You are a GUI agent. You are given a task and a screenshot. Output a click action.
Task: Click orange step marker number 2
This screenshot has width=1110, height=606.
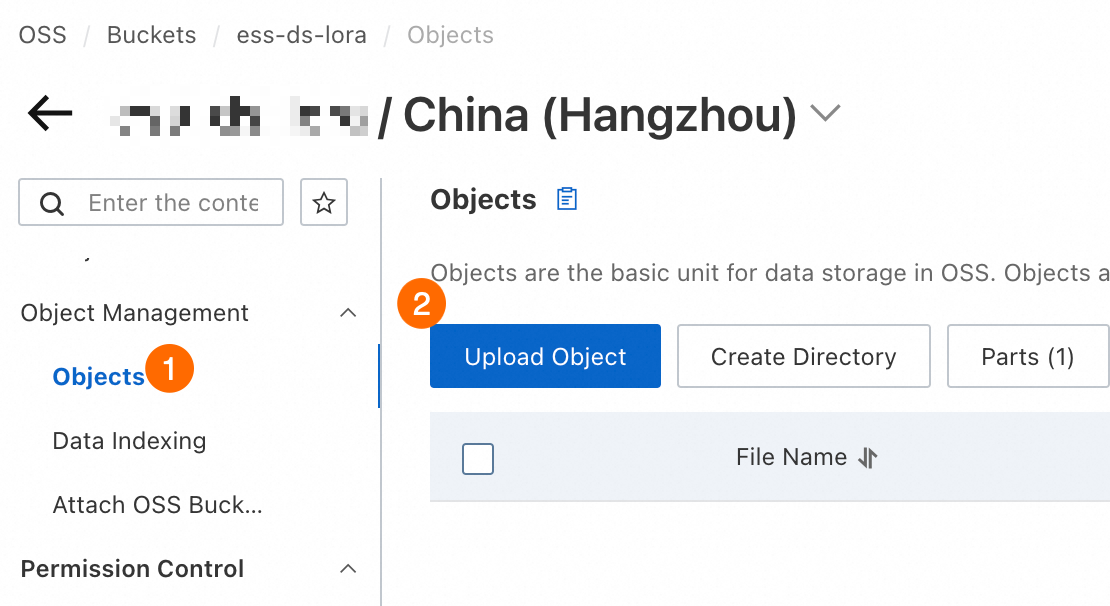point(421,304)
